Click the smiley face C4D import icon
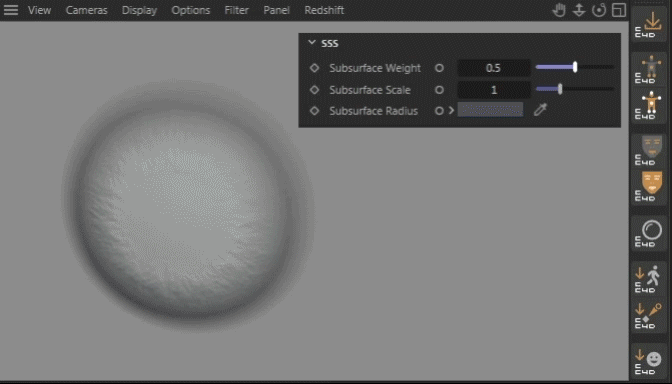This screenshot has width=672, height=384. tap(649, 363)
